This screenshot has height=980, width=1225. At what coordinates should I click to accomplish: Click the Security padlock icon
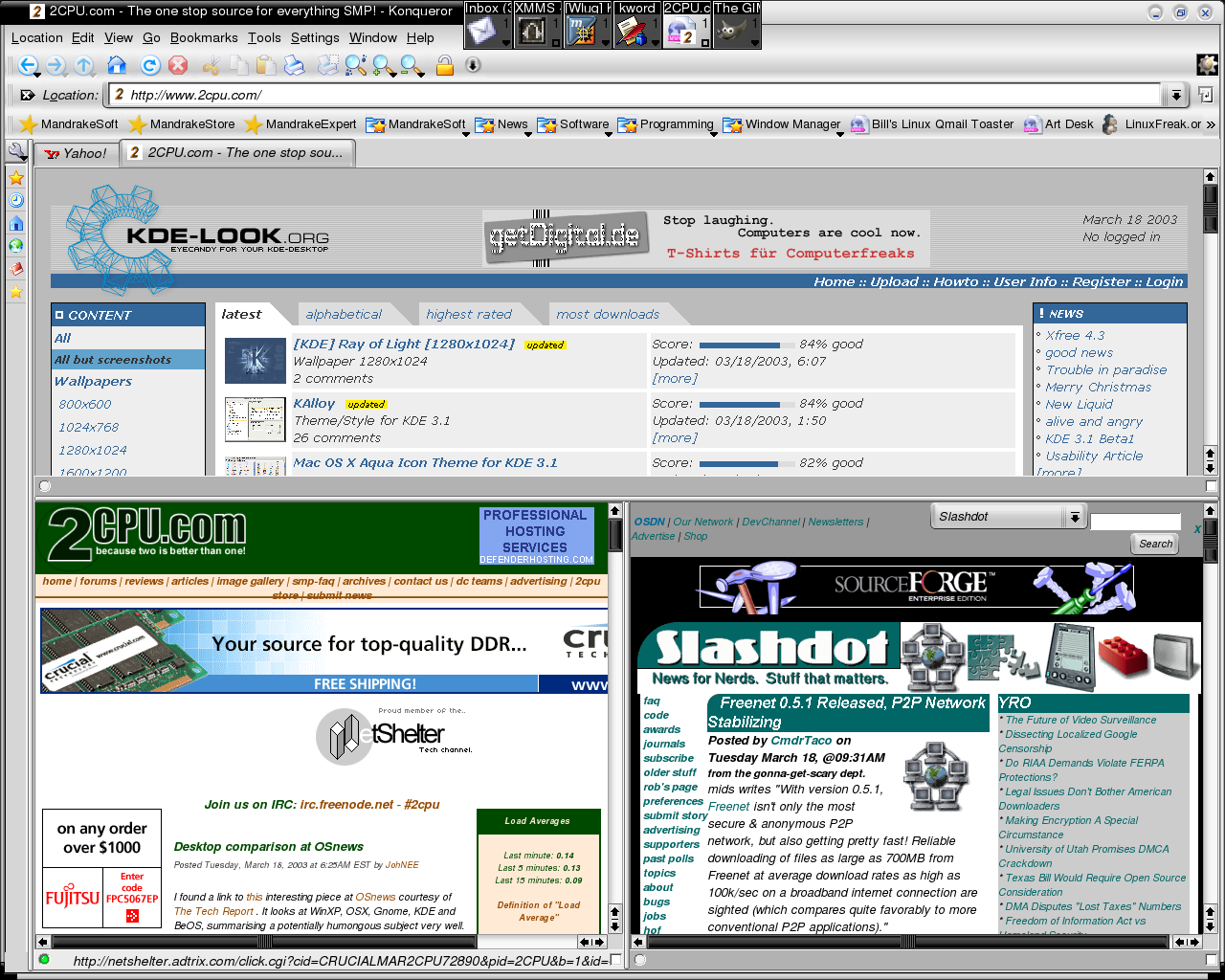444,65
